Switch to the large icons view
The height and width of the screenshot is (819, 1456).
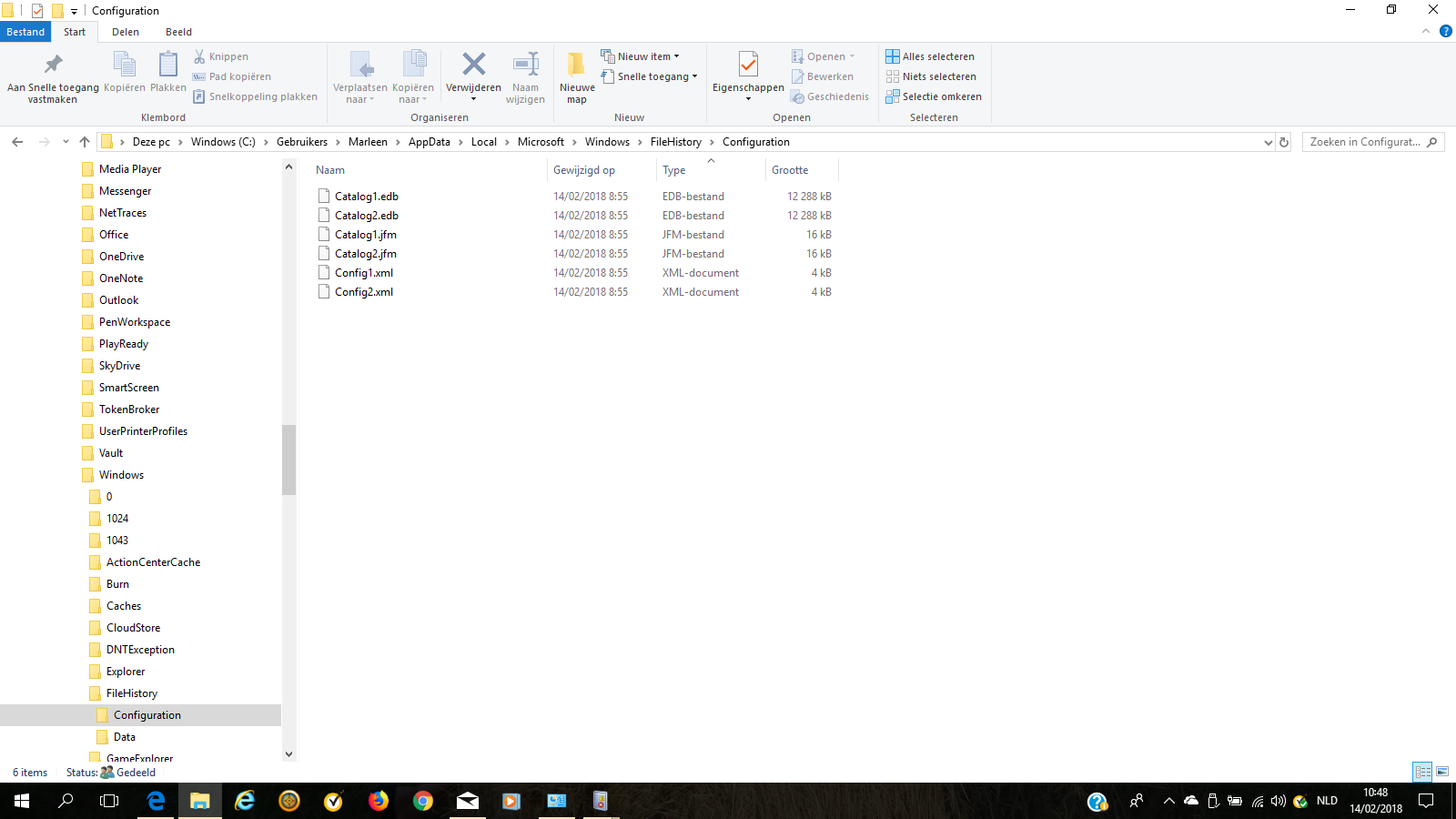(1442, 772)
